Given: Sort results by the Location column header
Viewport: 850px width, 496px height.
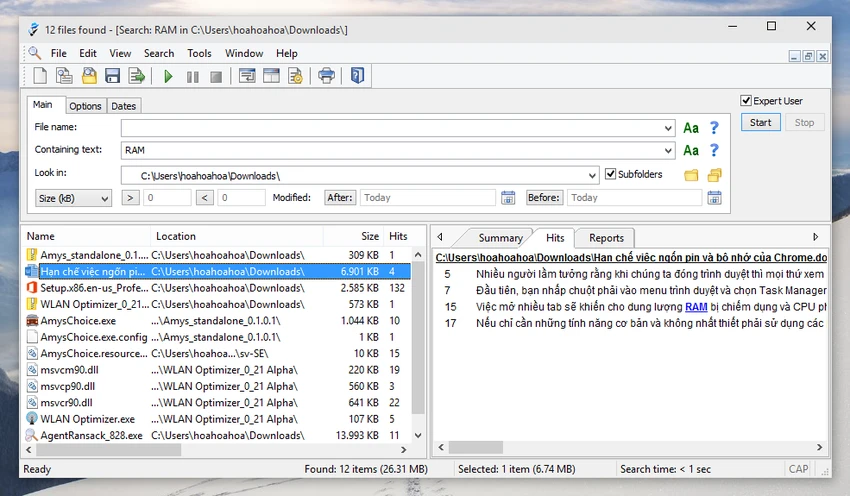Looking at the screenshot, I should click(x=237, y=236).
